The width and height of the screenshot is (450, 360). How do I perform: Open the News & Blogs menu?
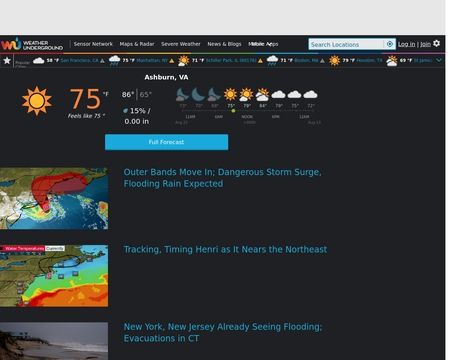[x=224, y=44]
